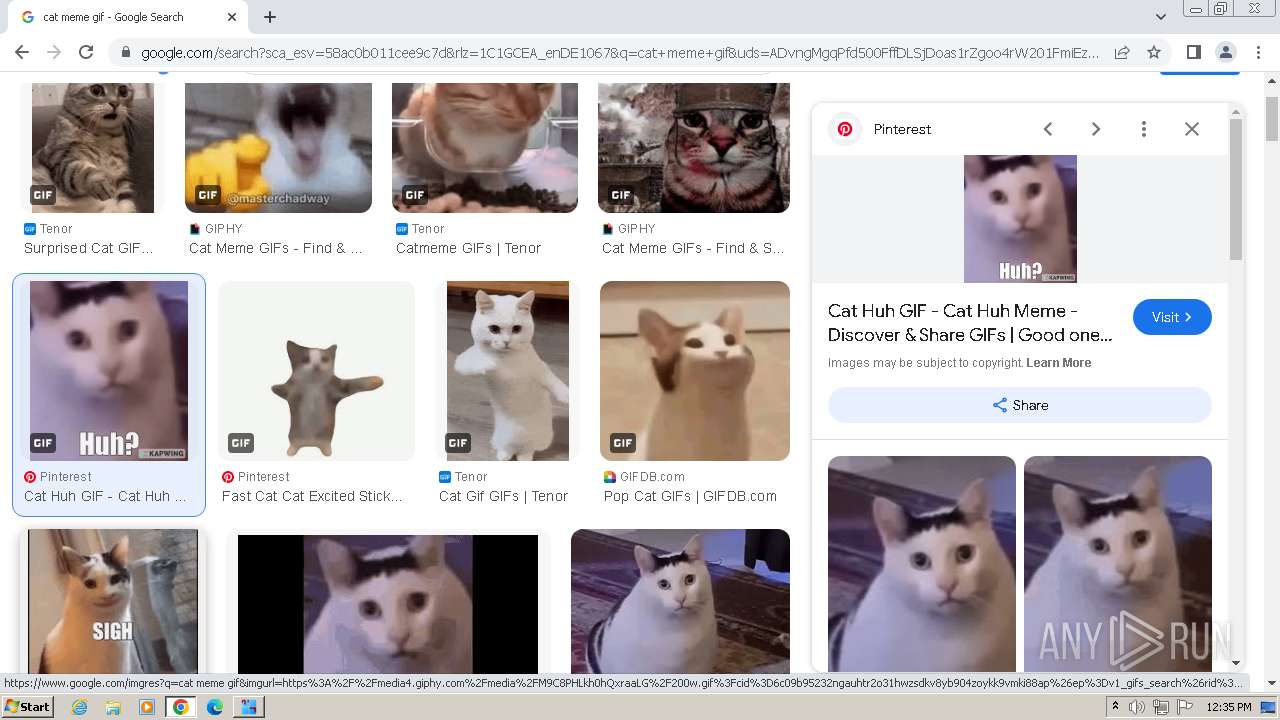
Task: Visit the Pinterest source page
Action: pyautogui.click(x=1172, y=317)
